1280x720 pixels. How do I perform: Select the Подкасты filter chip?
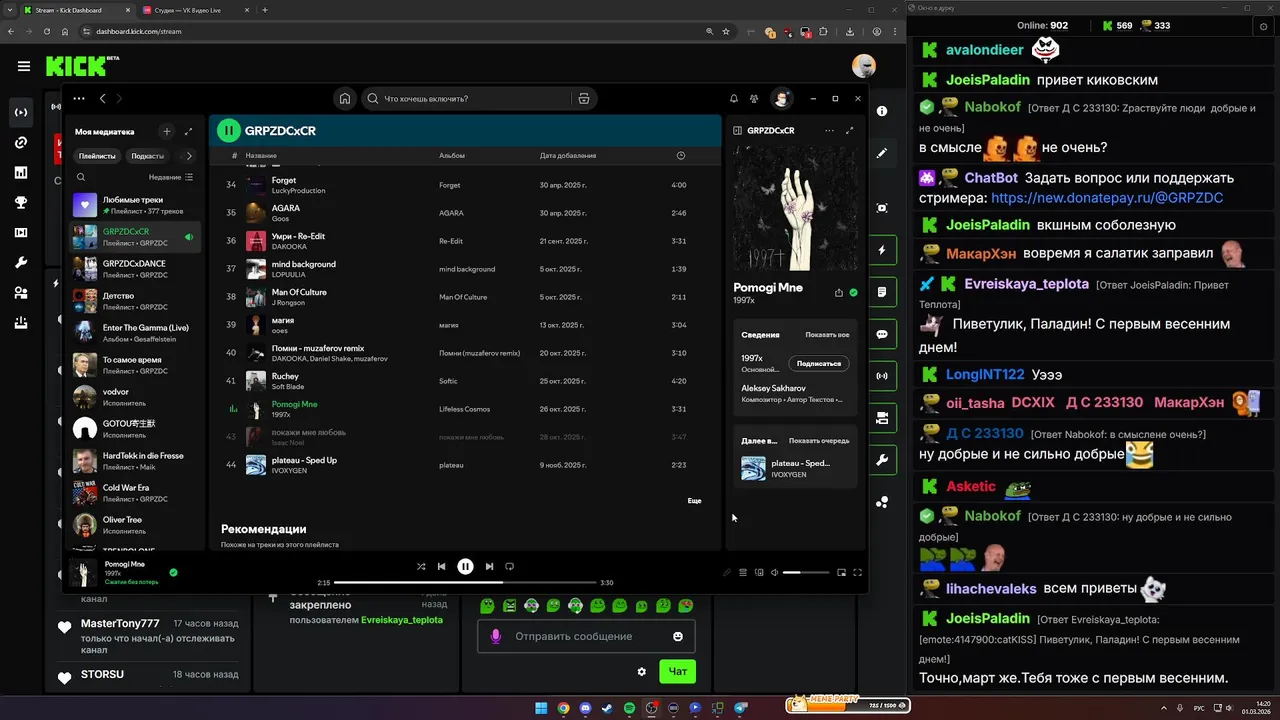[147, 156]
